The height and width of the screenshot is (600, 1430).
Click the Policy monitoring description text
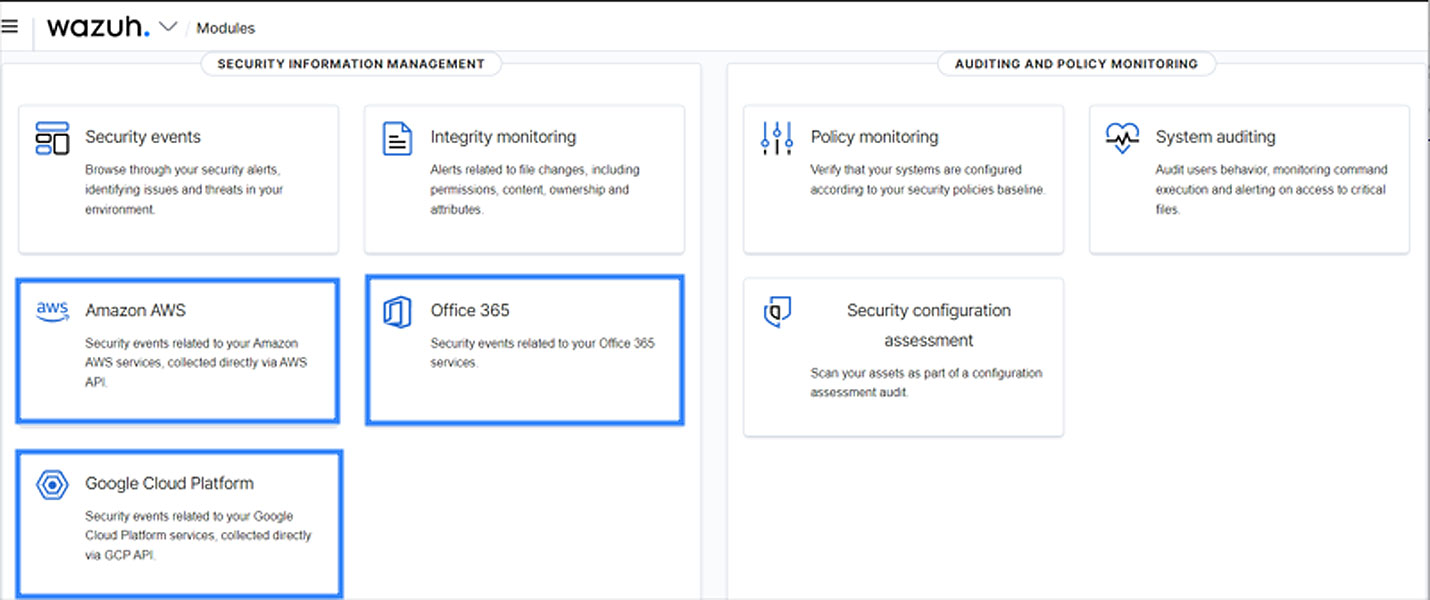click(x=927, y=180)
